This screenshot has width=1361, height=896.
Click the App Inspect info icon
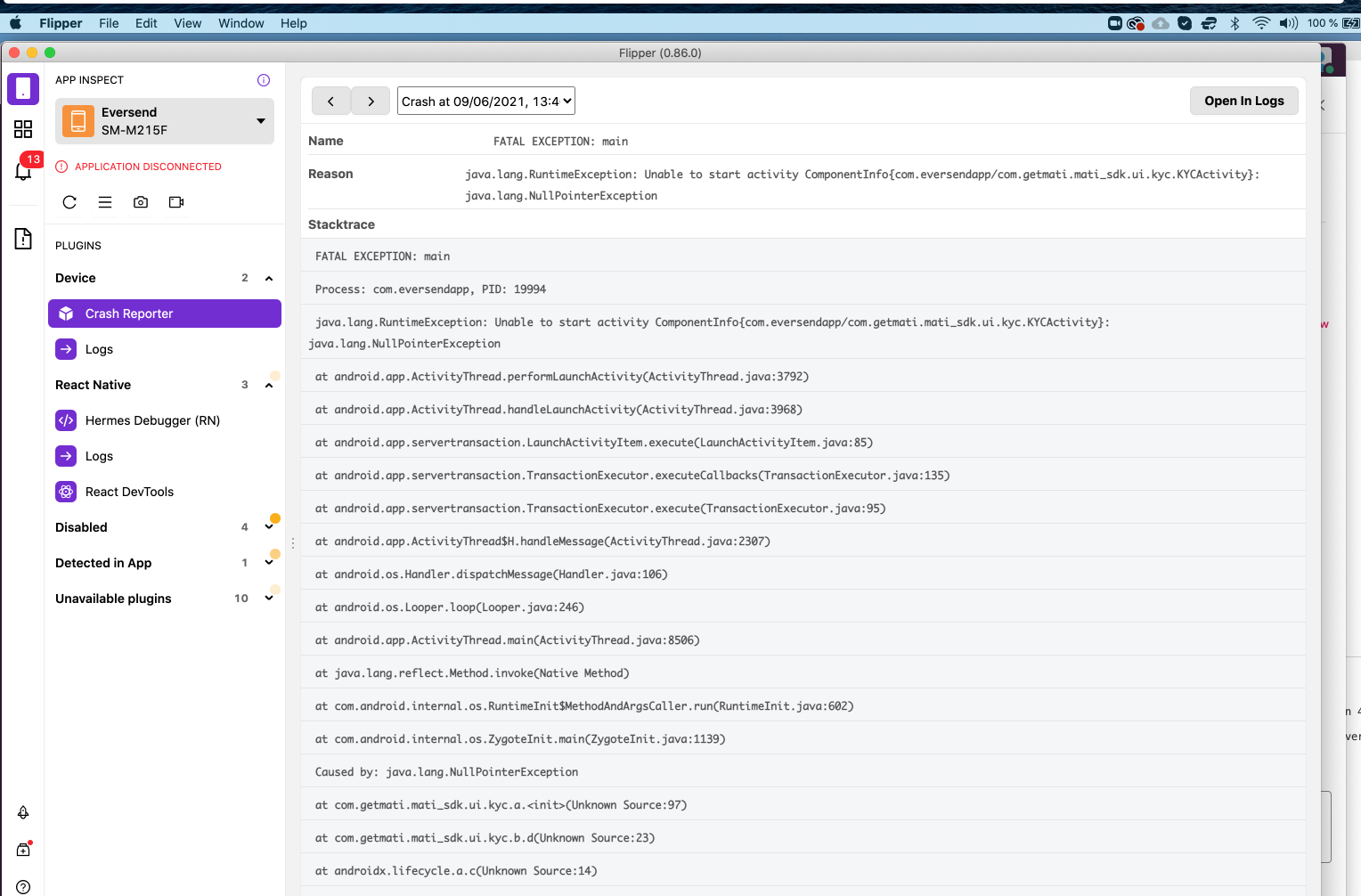pyautogui.click(x=263, y=79)
